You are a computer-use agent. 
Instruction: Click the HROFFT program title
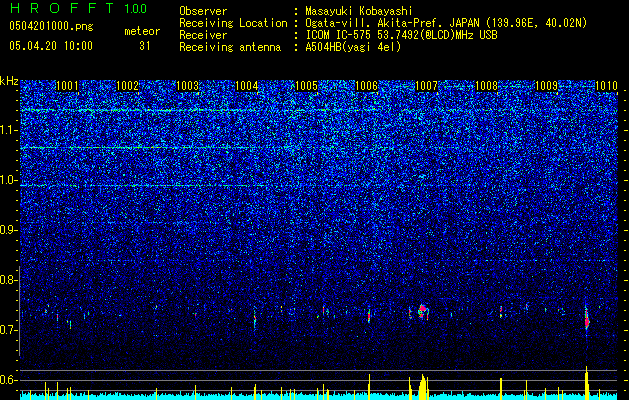pos(61,8)
